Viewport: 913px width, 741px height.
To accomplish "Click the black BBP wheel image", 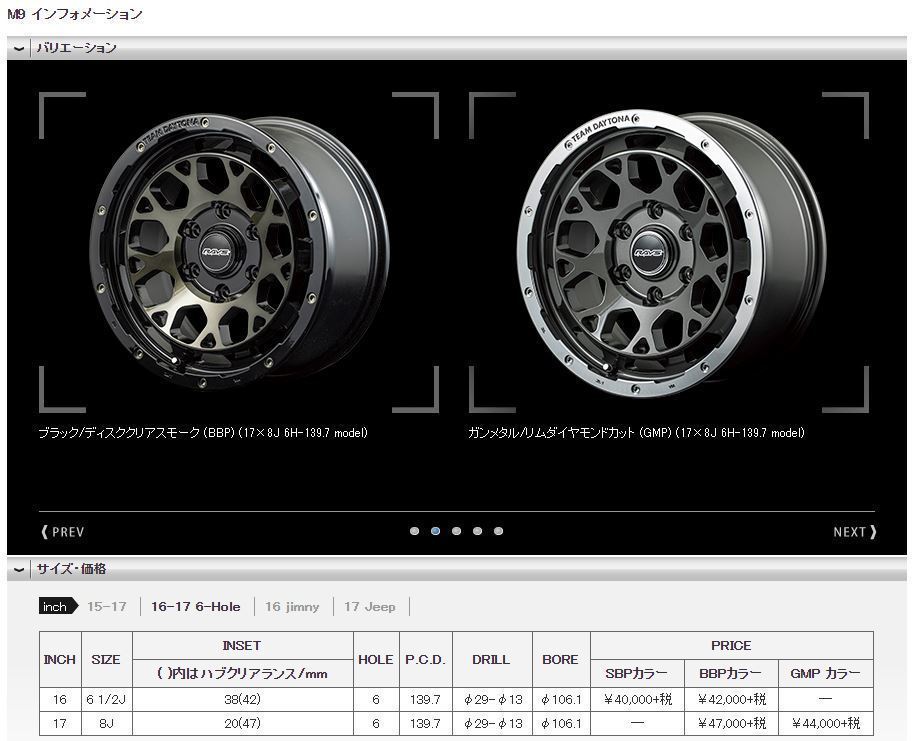I will coord(220,250).
